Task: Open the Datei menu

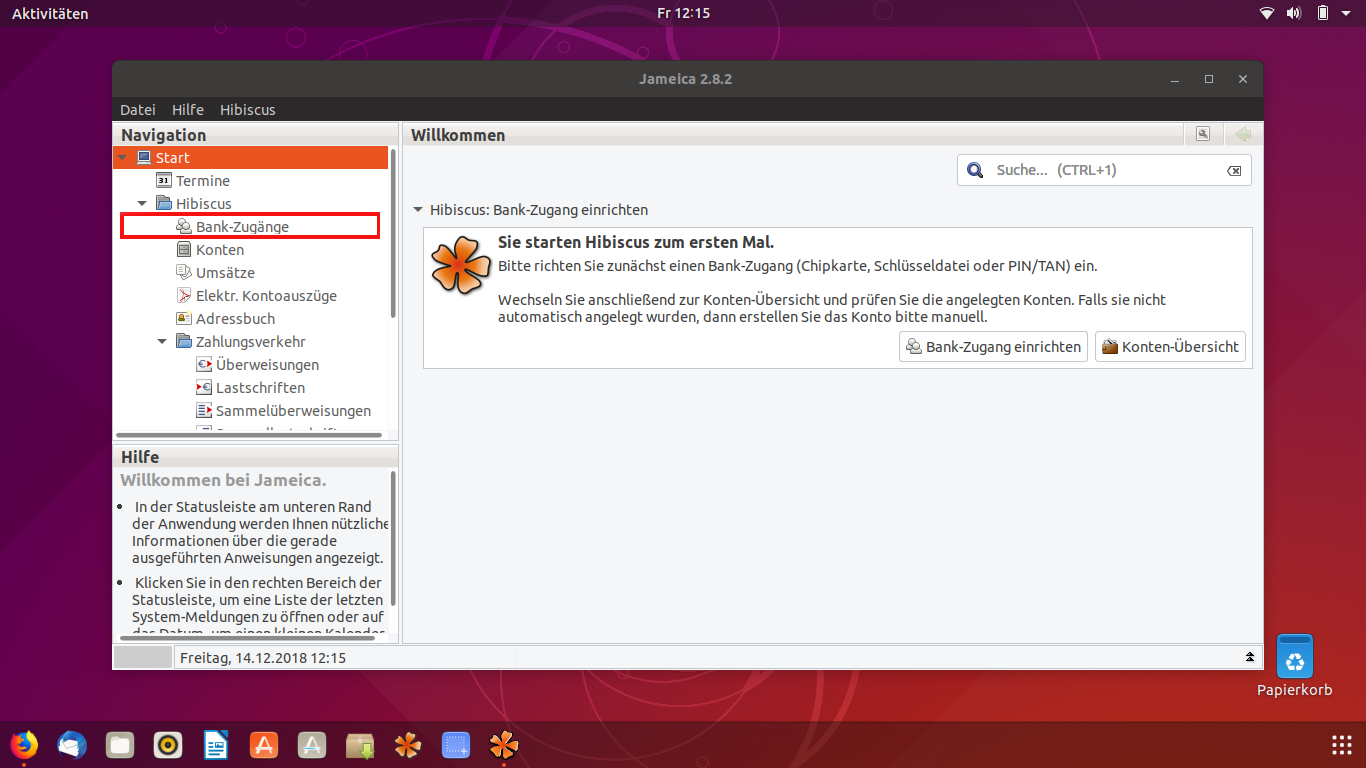Action: pos(138,110)
